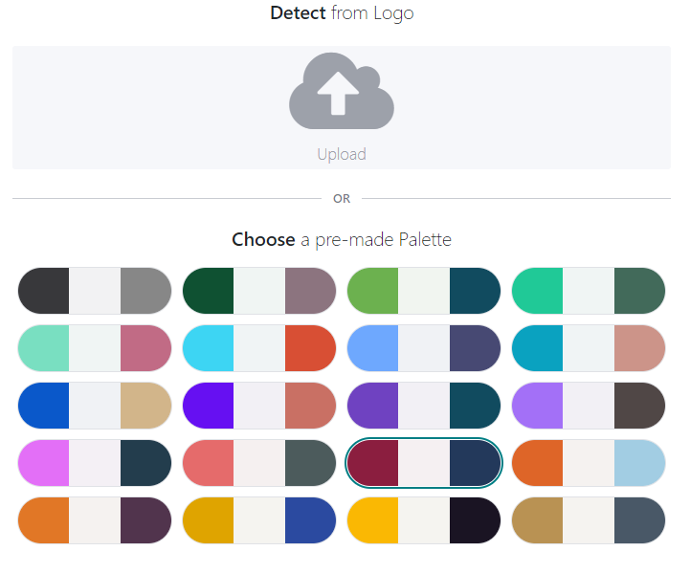690x573 pixels.
Task: Select the violet and coral palette
Action: coord(259,405)
